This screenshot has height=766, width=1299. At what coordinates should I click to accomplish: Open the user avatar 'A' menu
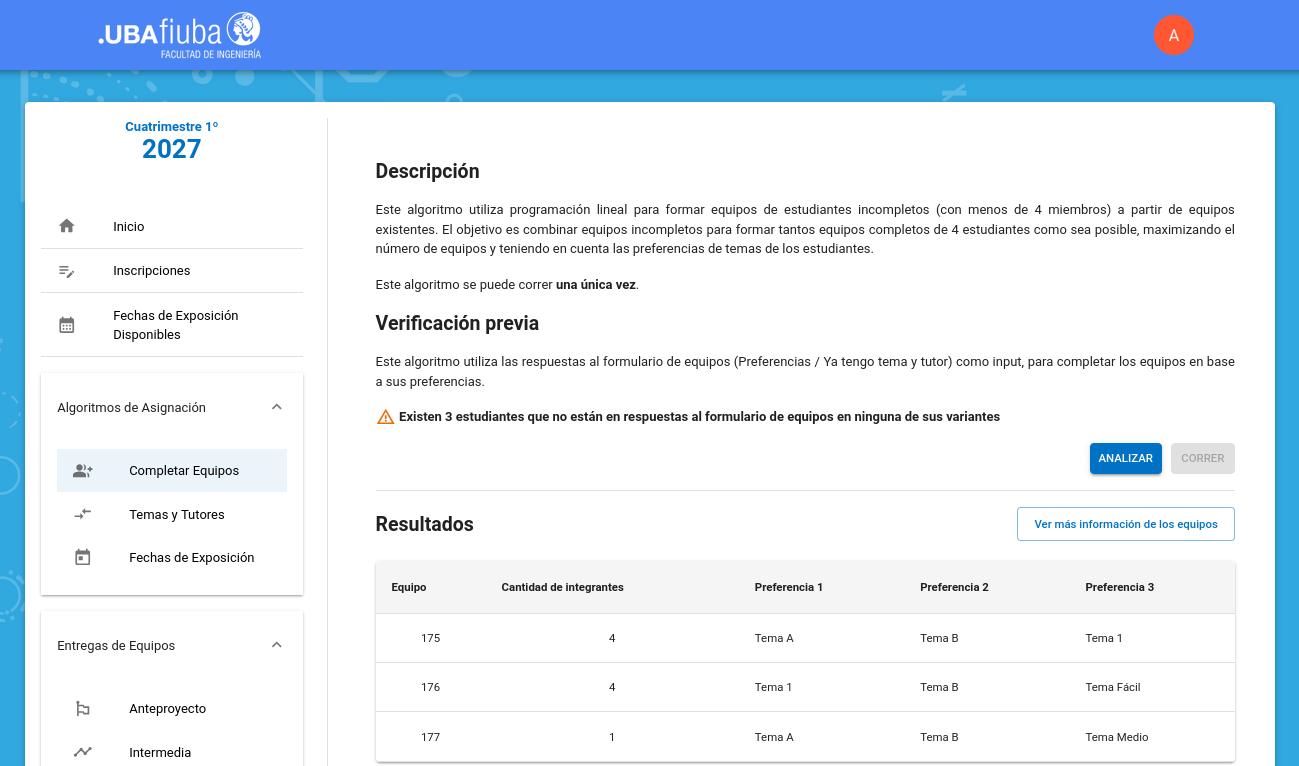point(1173,35)
